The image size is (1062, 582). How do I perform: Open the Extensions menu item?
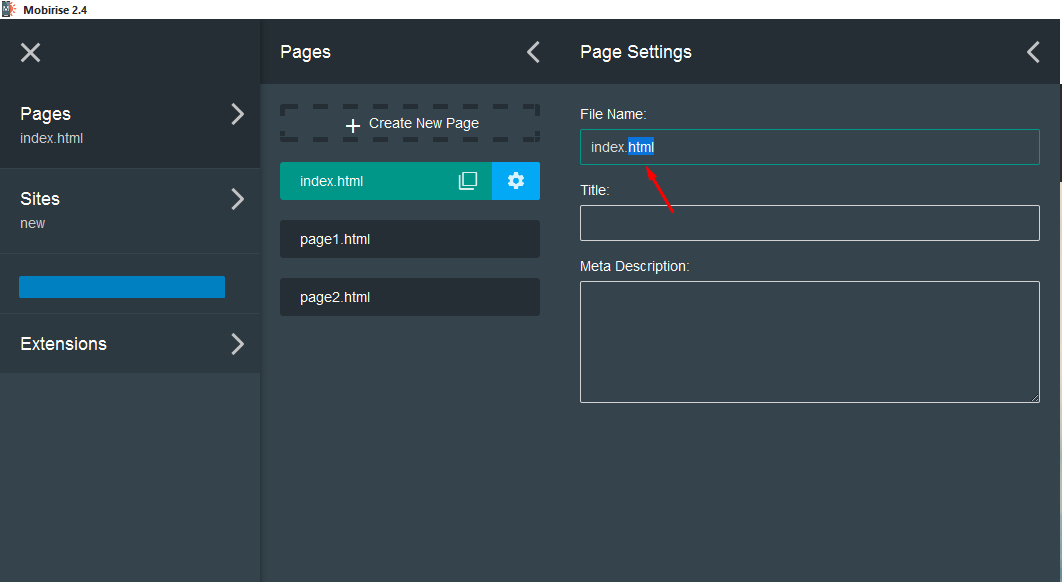click(x=64, y=344)
